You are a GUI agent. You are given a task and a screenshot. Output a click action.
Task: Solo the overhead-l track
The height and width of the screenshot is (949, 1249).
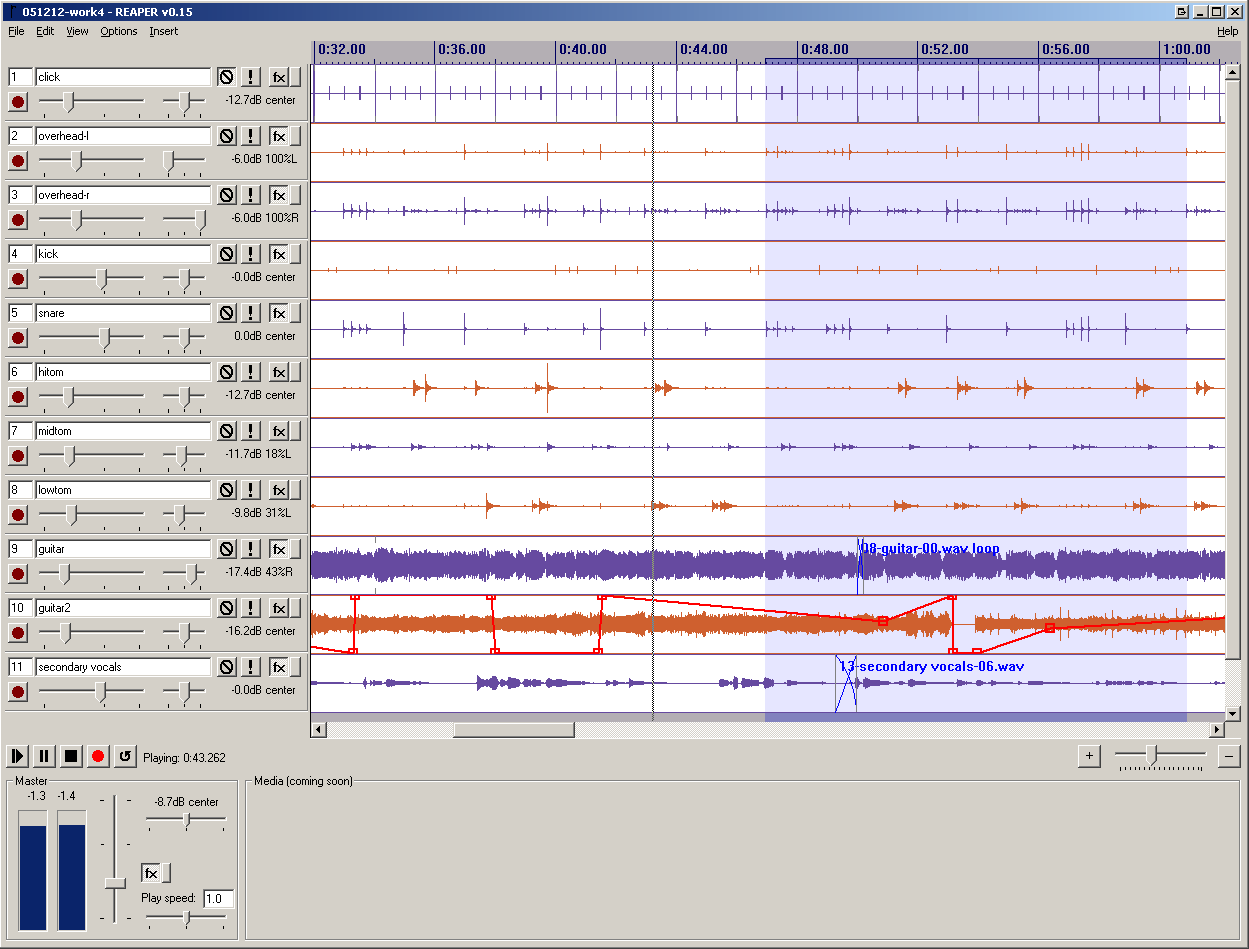click(x=250, y=136)
